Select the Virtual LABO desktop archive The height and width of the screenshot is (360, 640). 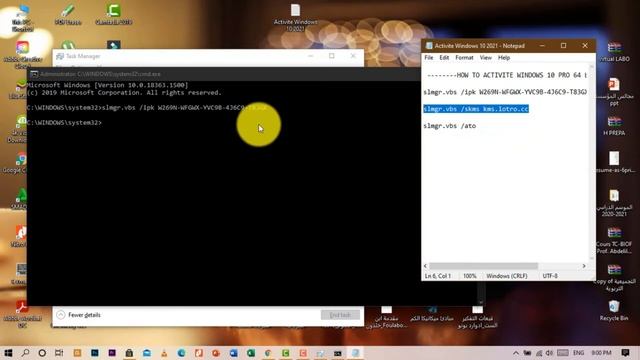(x=614, y=51)
